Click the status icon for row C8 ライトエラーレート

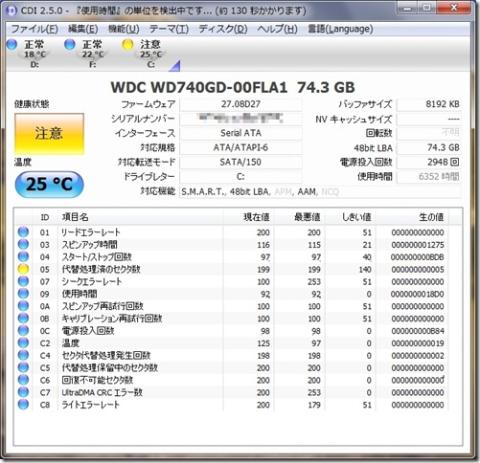[x=23, y=405]
